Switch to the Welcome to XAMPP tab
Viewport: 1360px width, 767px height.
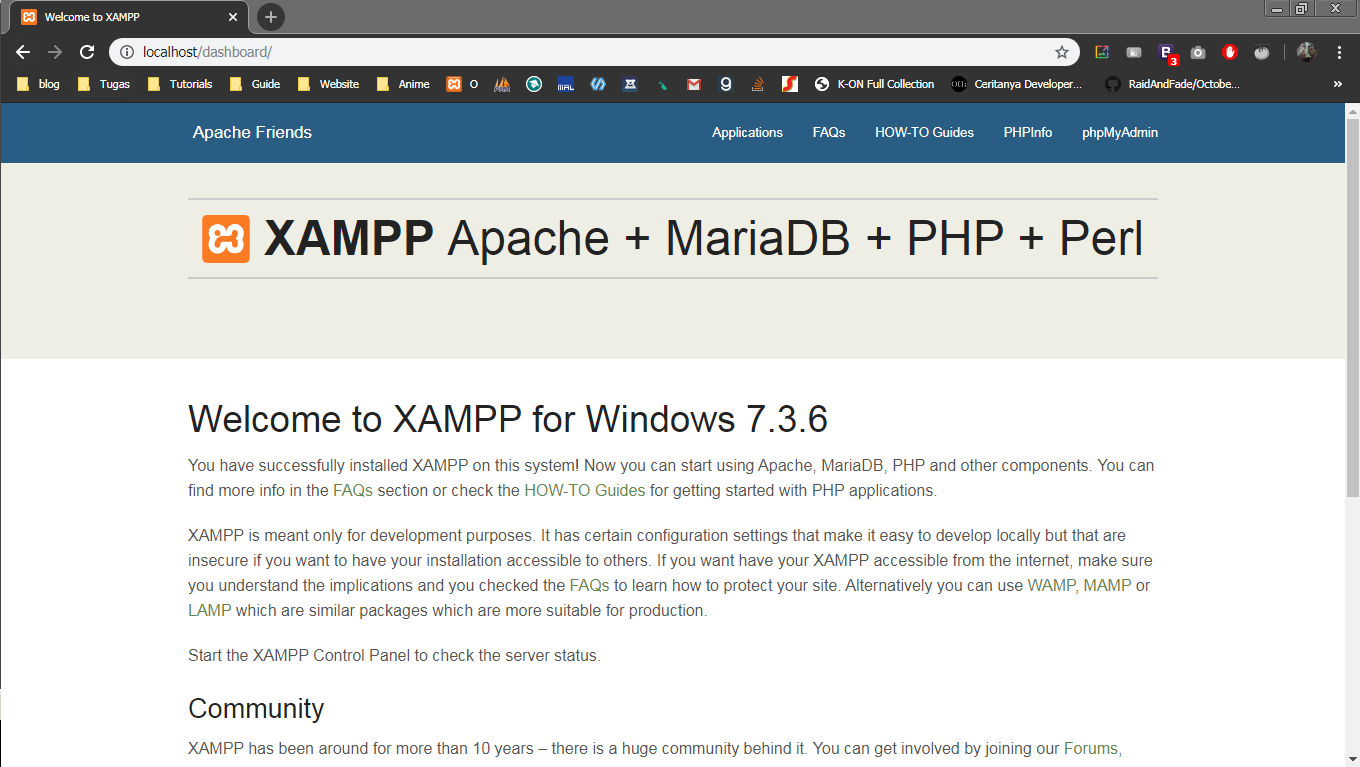[120, 16]
